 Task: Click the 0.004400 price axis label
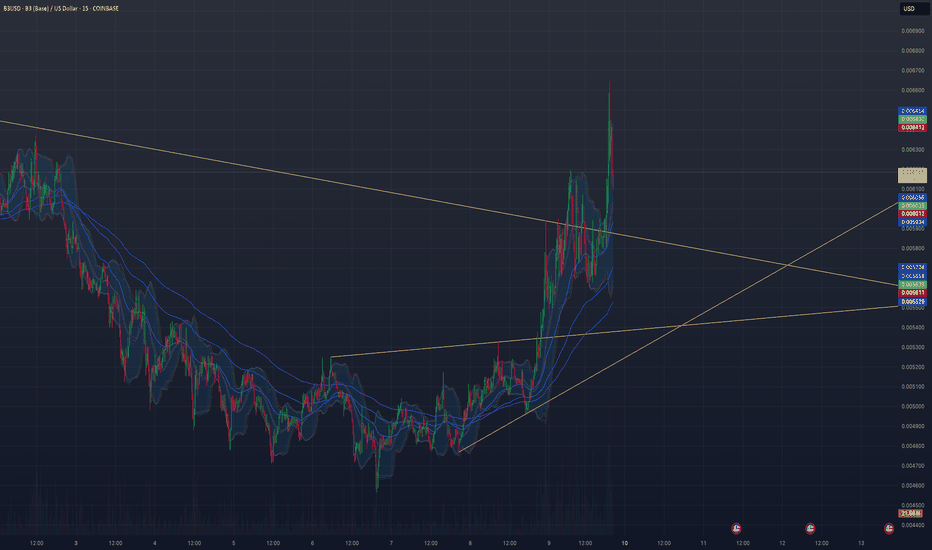(912, 525)
